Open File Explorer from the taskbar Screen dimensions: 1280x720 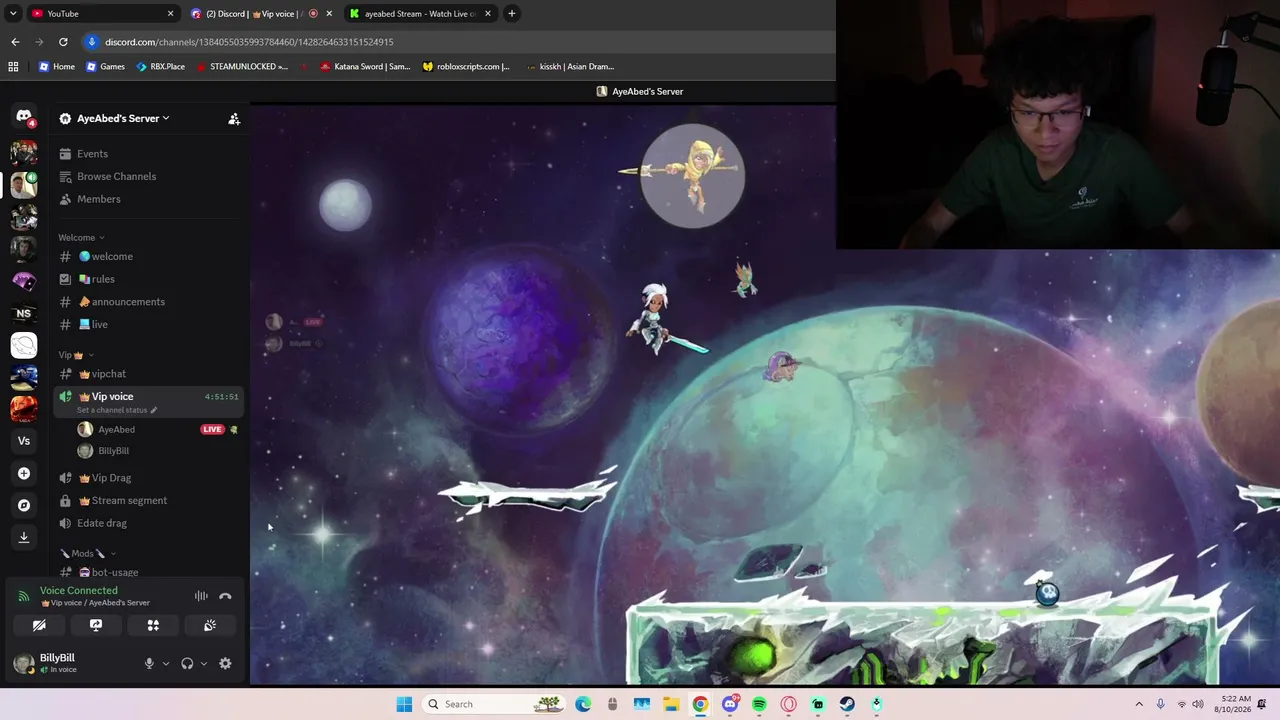pyautogui.click(x=670, y=704)
